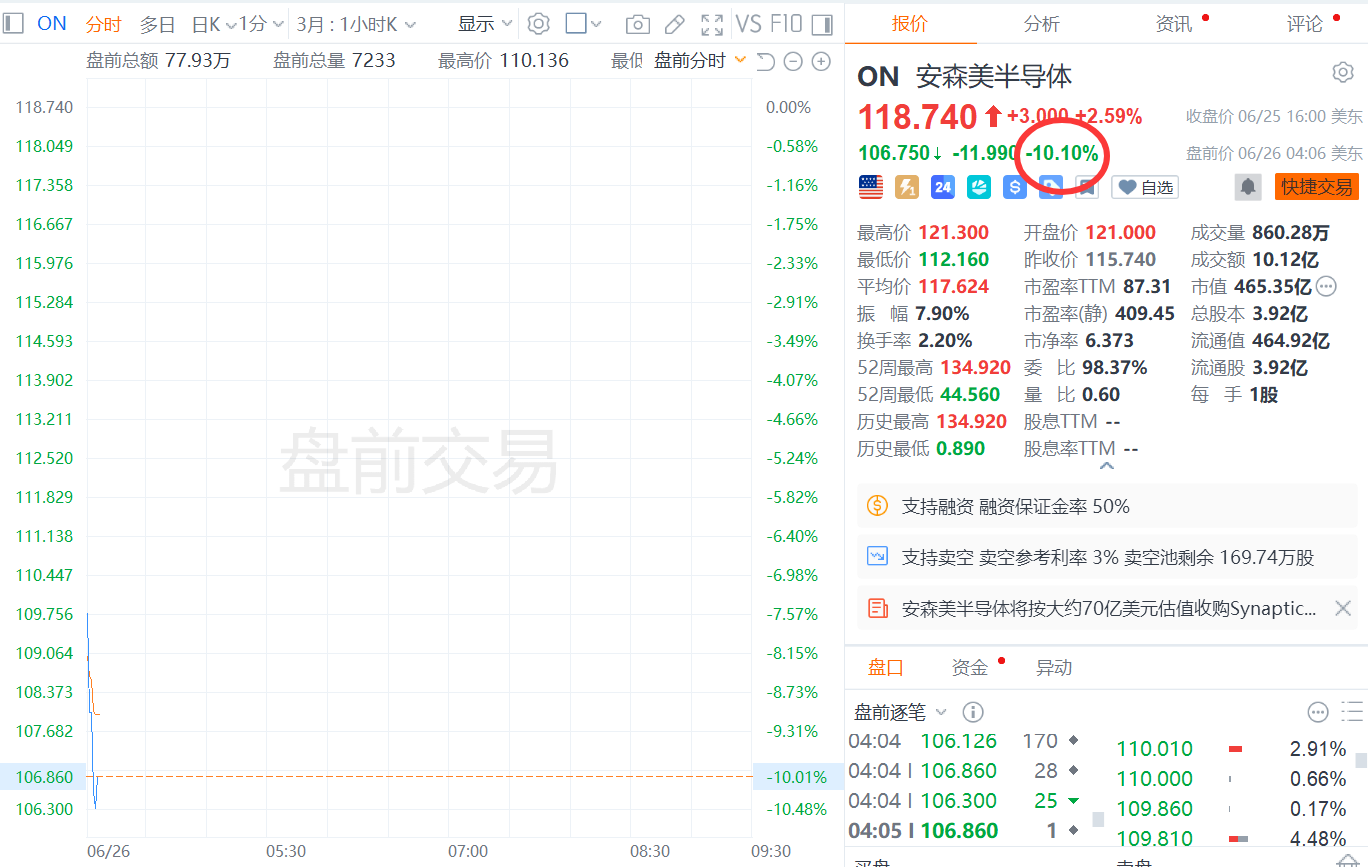
Task: Open the 1分 minute interval dropdown
Action: pos(261,24)
